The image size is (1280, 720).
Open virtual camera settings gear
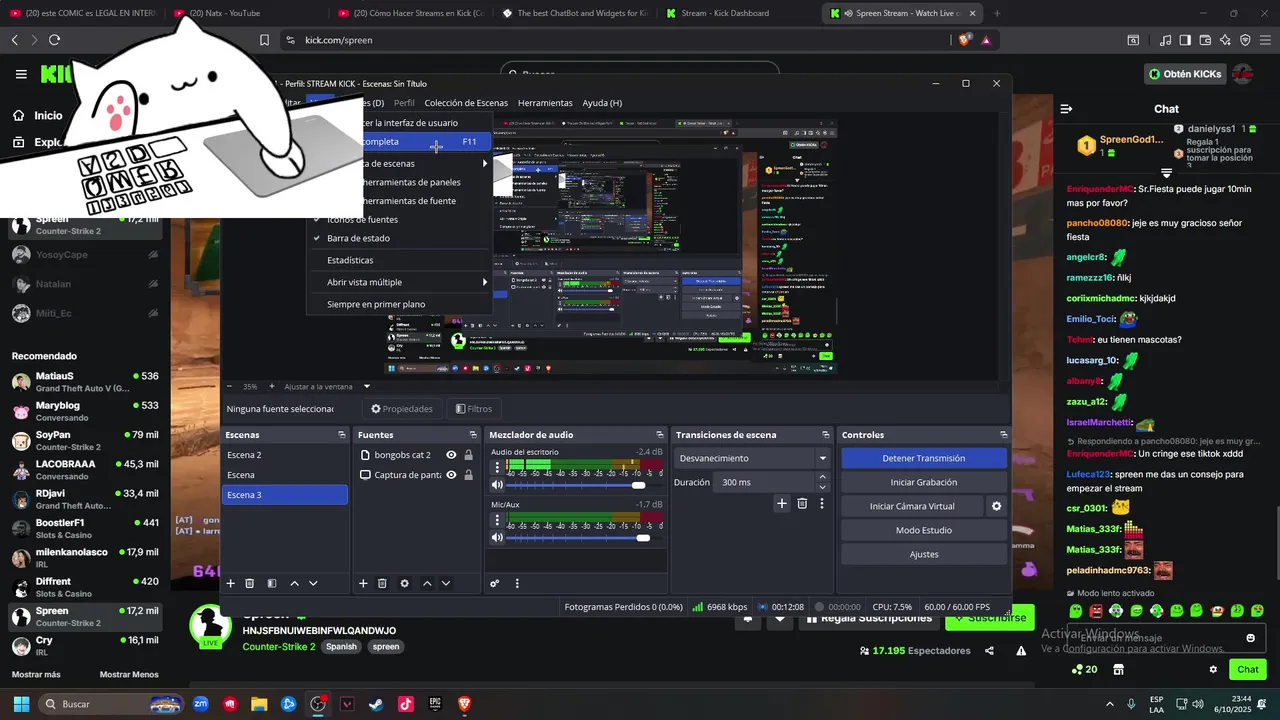[x=996, y=506]
